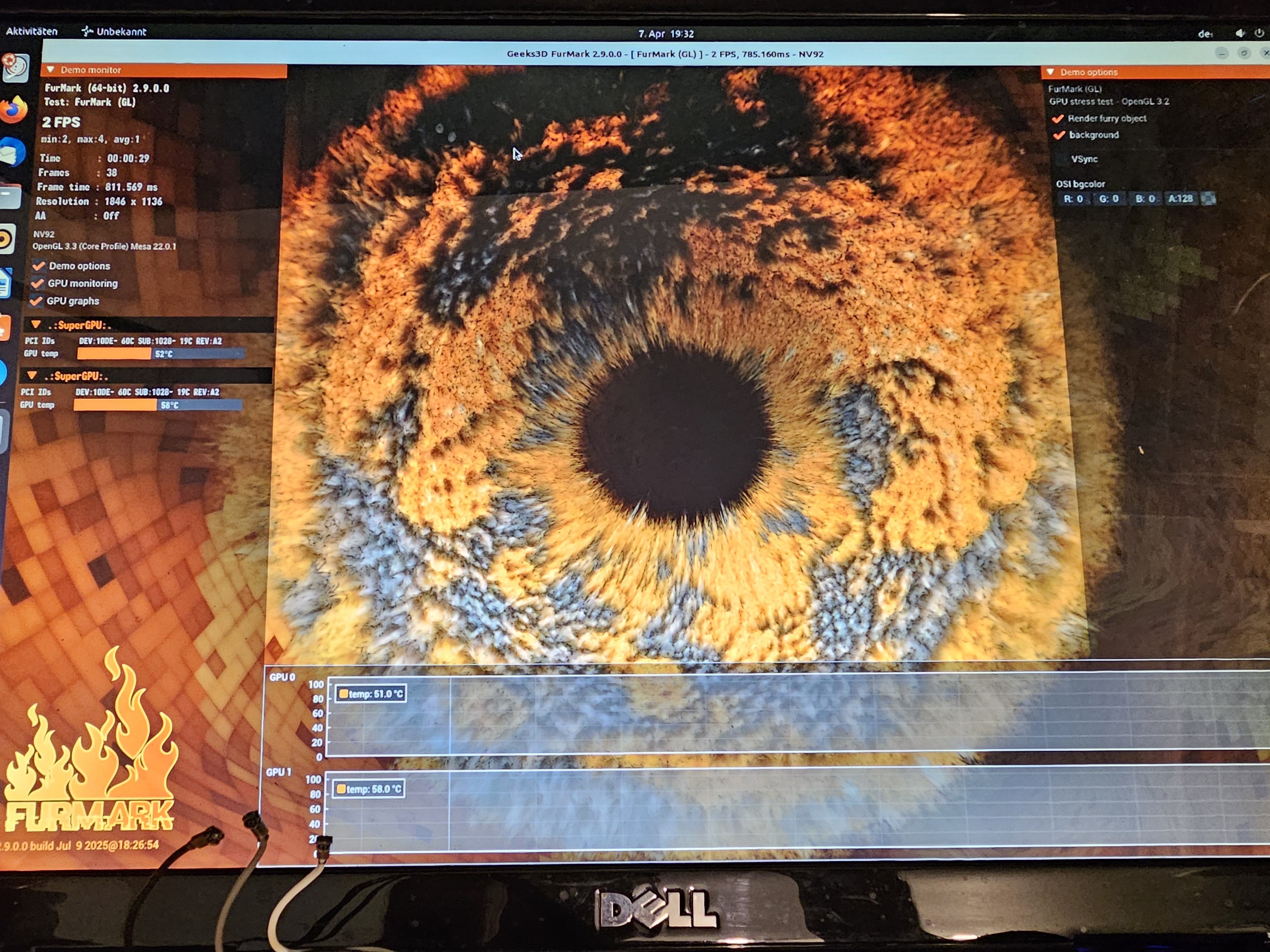Screen dimensions: 1270x952
Task: Open the Aktivitäten overview
Action: click(31, 31)
